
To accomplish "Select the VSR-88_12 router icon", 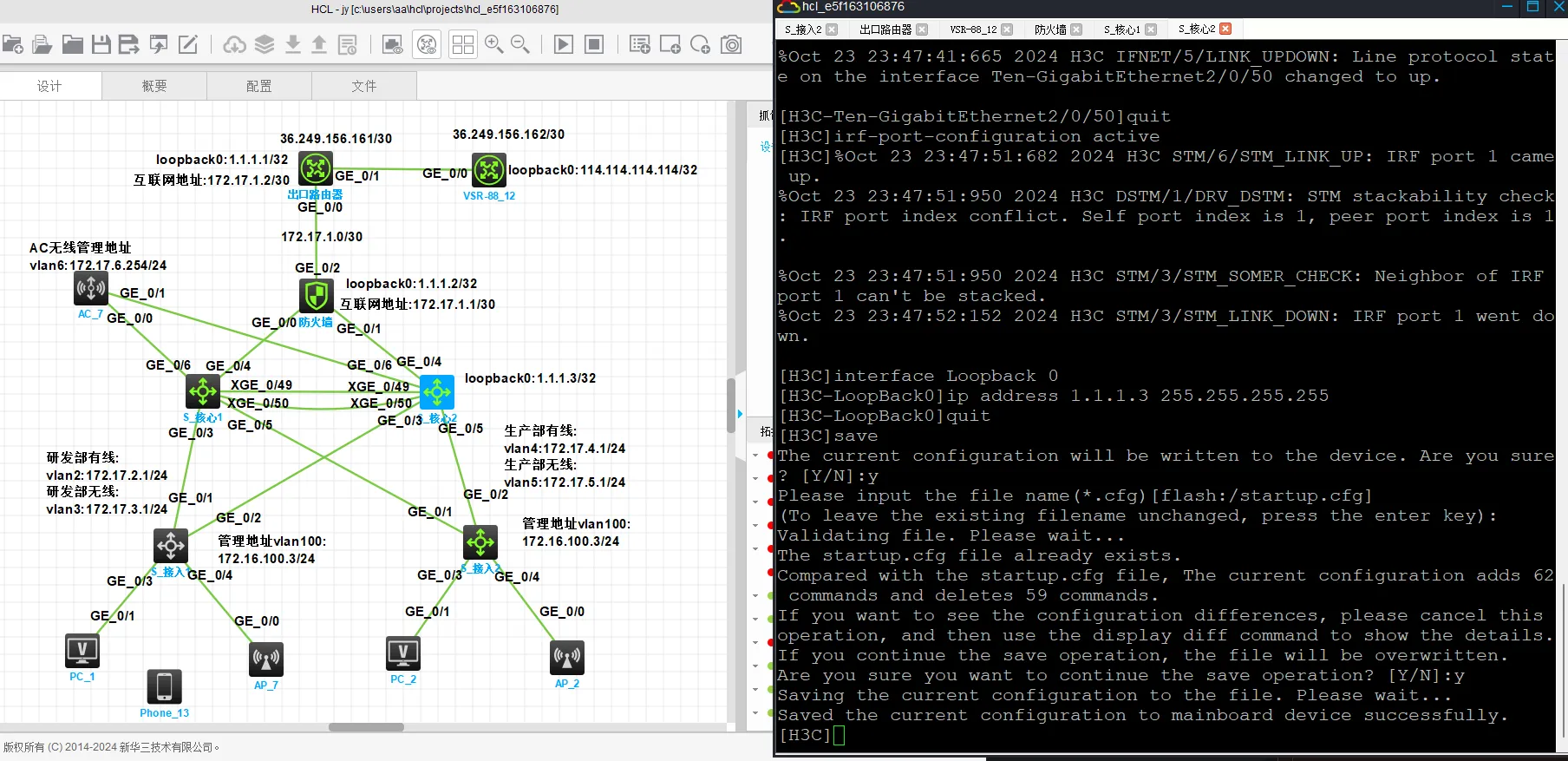I will (x=489, y=170).
